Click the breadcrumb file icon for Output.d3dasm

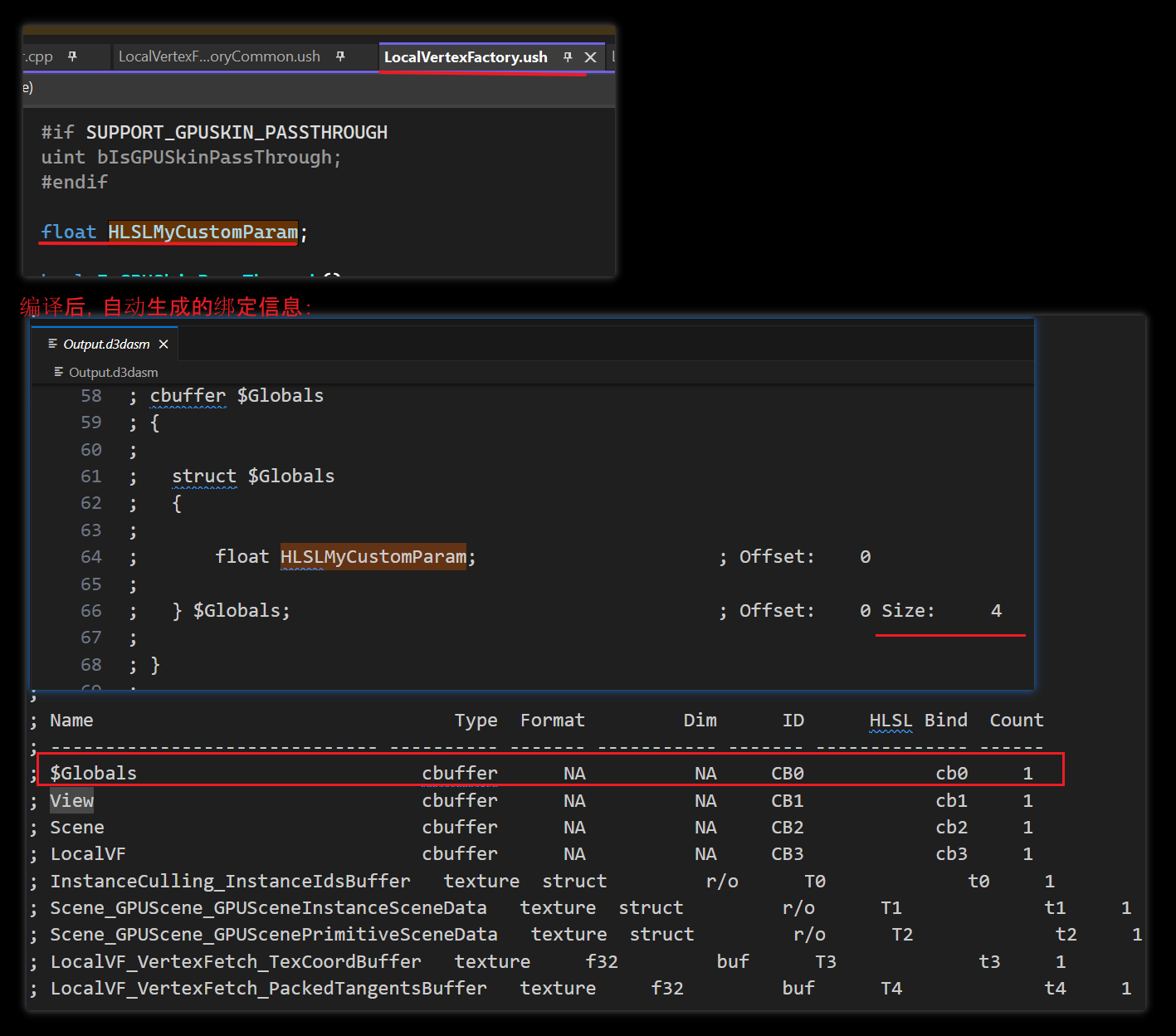59,372
